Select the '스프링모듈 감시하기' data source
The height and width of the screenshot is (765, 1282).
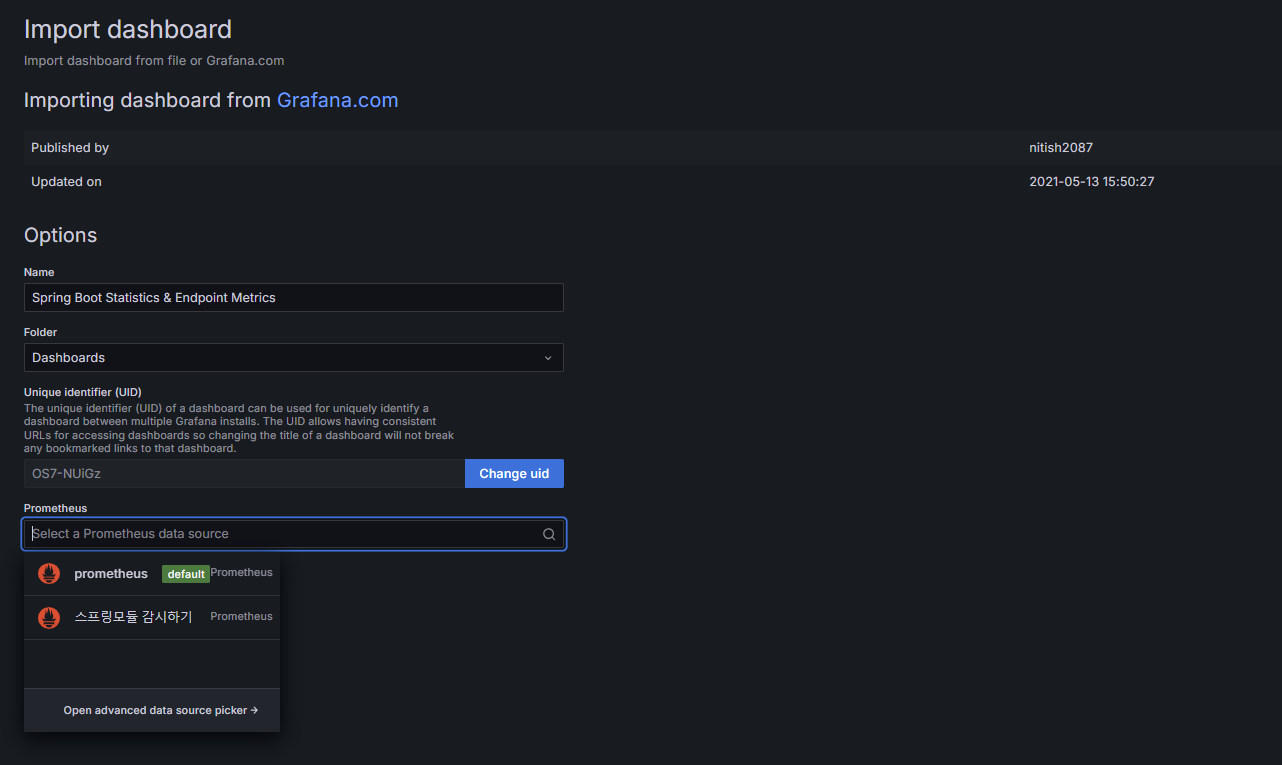coord(152,618)
